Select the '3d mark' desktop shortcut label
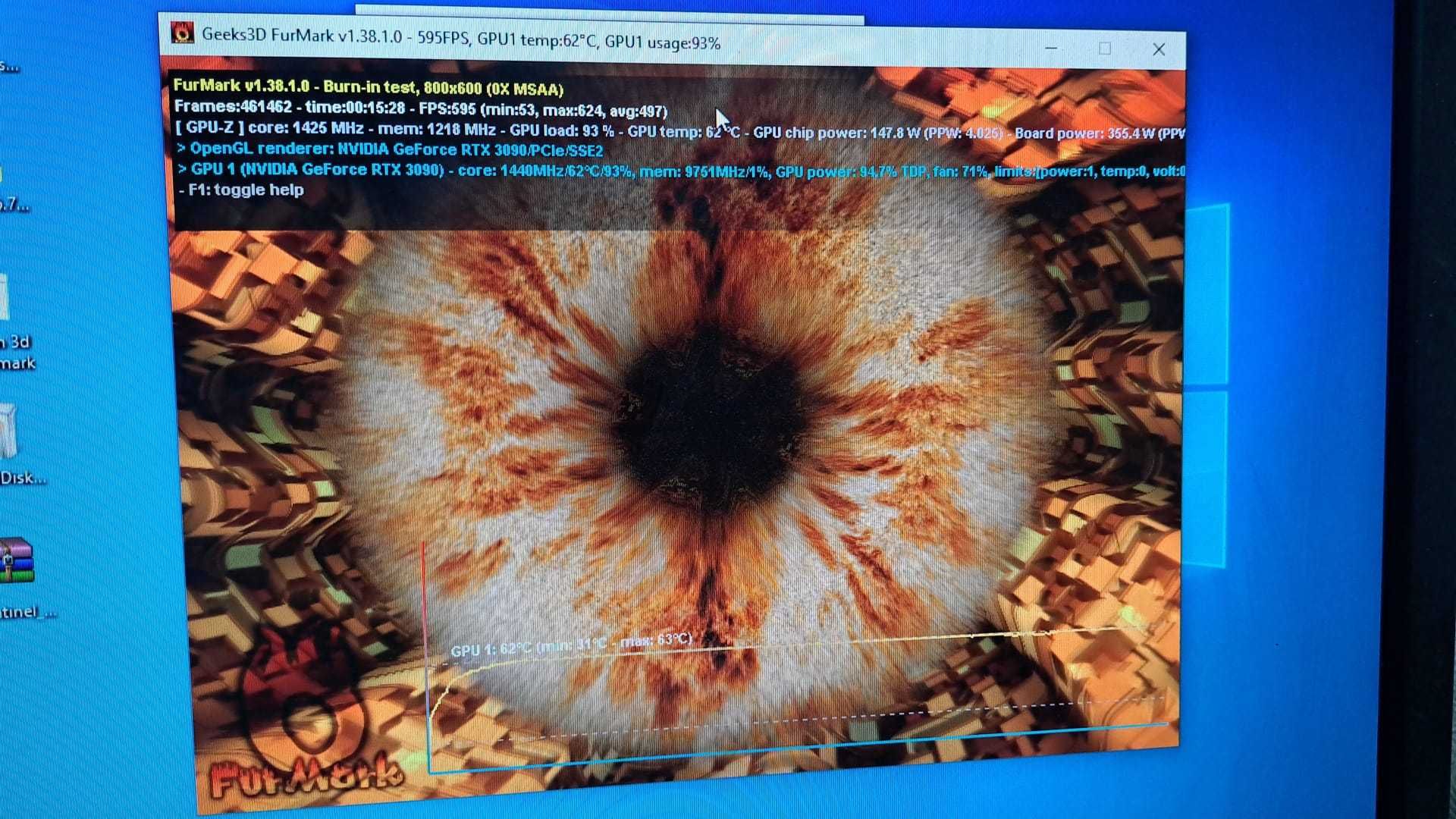 click(17, 353)
